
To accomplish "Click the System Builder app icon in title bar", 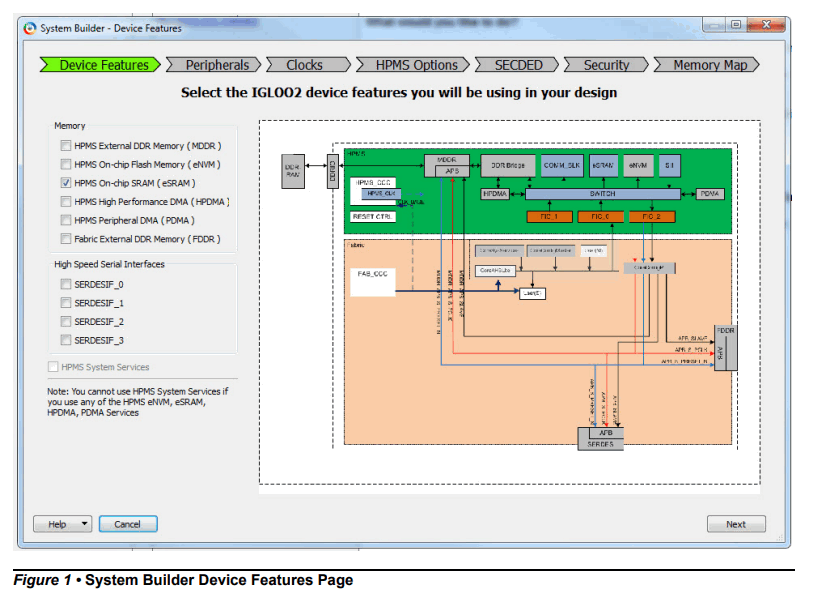I will click(30, 28).
